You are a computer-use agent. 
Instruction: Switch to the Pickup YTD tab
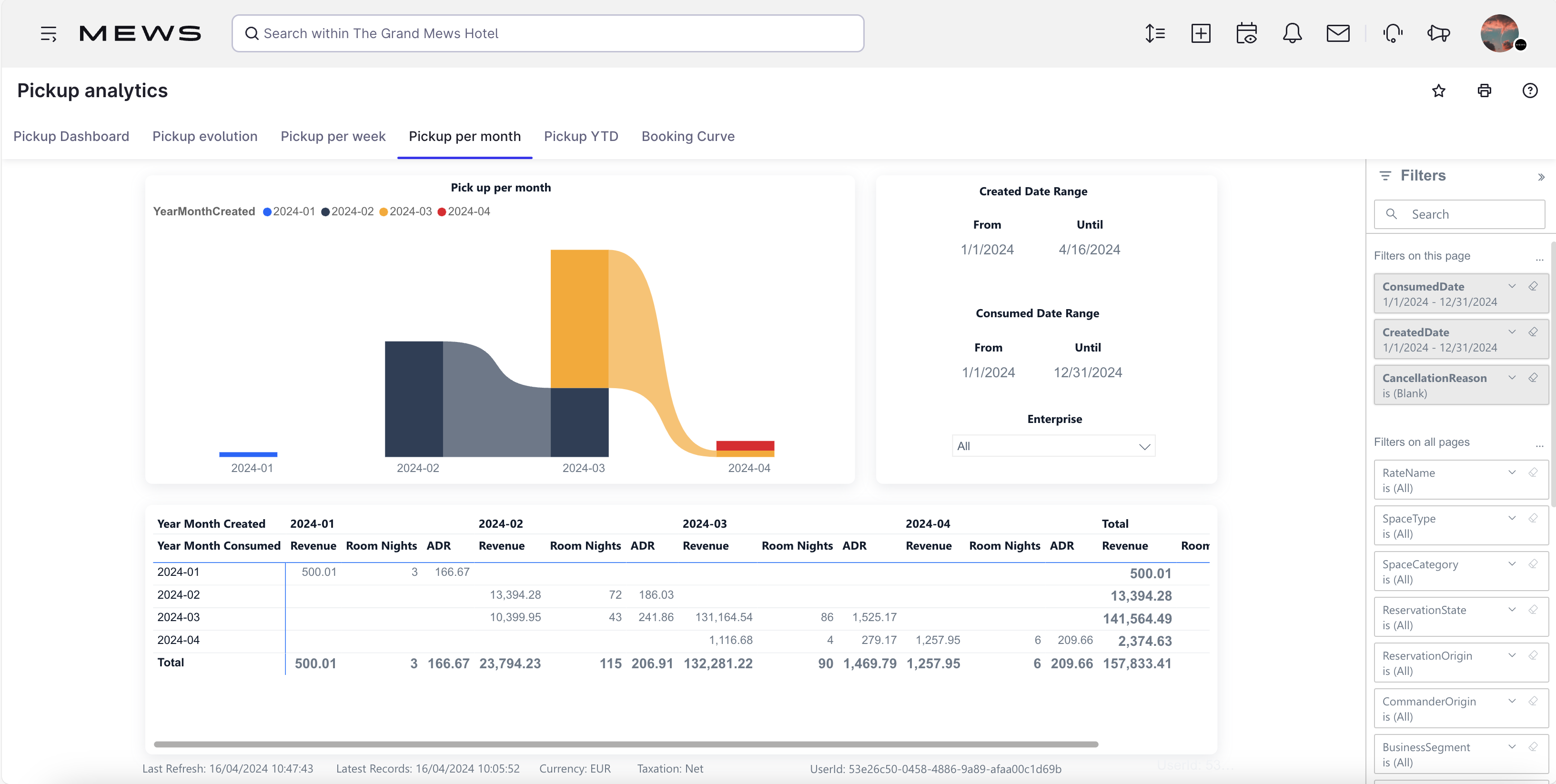[x=580, y=137]
